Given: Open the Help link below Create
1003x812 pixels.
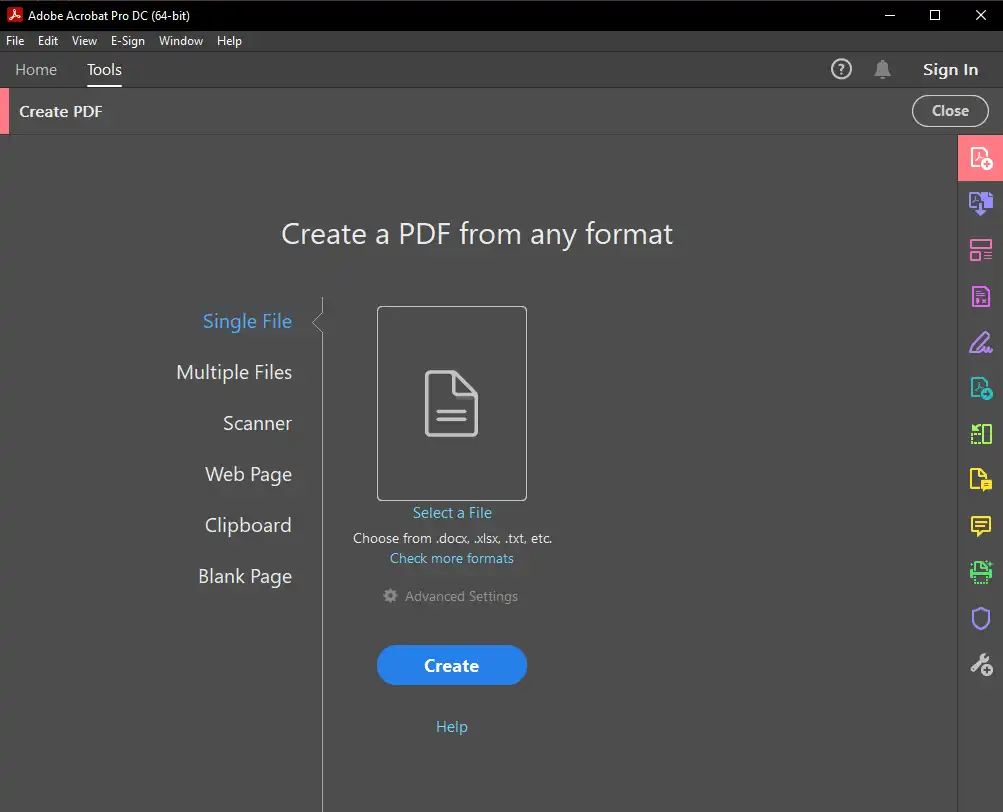Looking at the screenshot, I should click(x=452, y=727).
